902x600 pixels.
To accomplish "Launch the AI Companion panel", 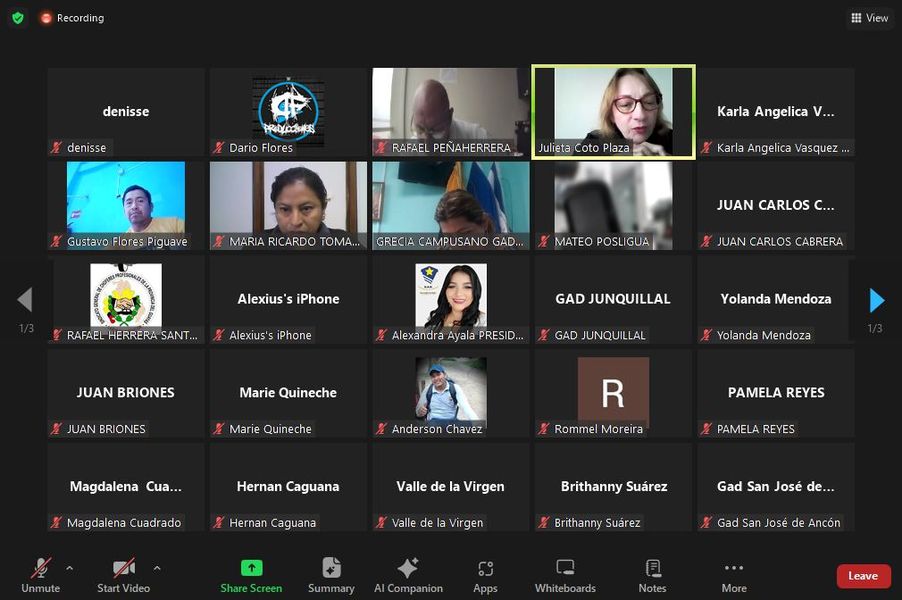I will tap(408, 576).
